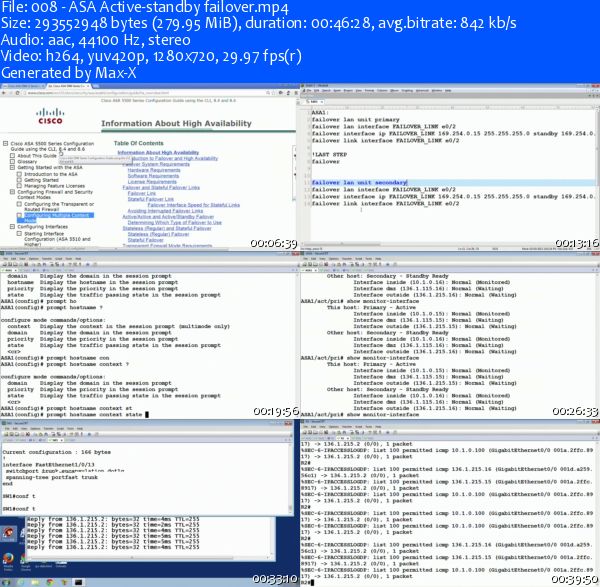Screen dimensions: 600x587
Task: Click the Mozilla Firefox desktop icon
Action: [8, 559]
